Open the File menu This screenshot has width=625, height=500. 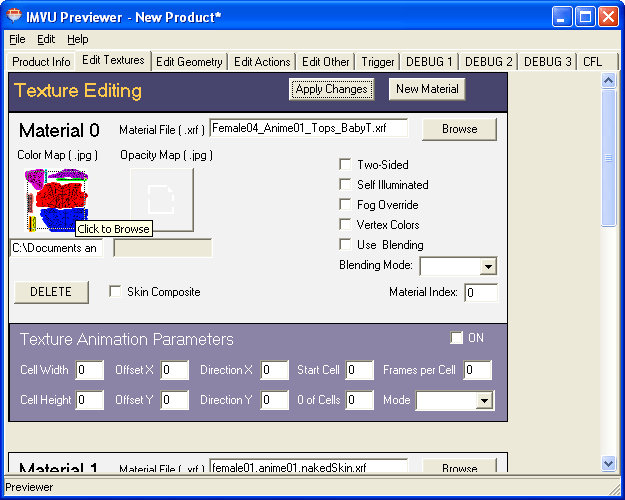pos(17,39)
